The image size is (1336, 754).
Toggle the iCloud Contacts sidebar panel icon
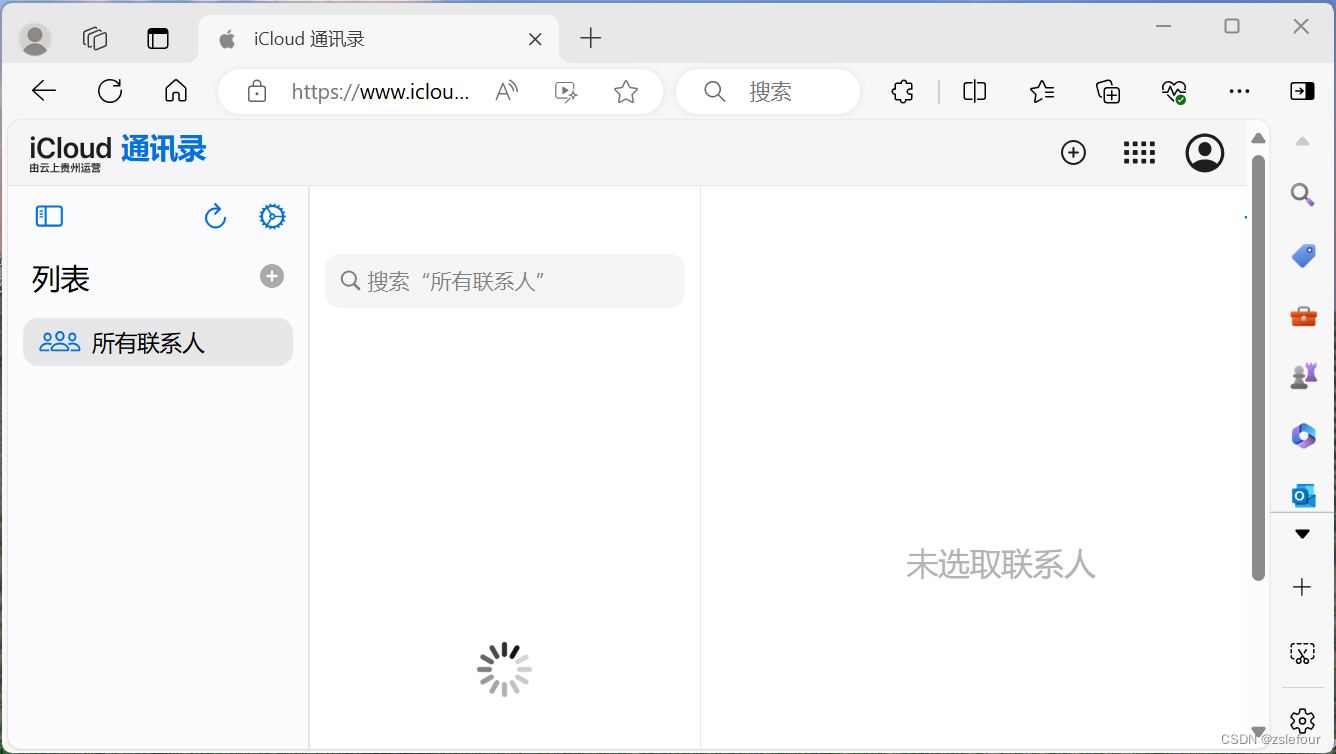coord(49,216)
